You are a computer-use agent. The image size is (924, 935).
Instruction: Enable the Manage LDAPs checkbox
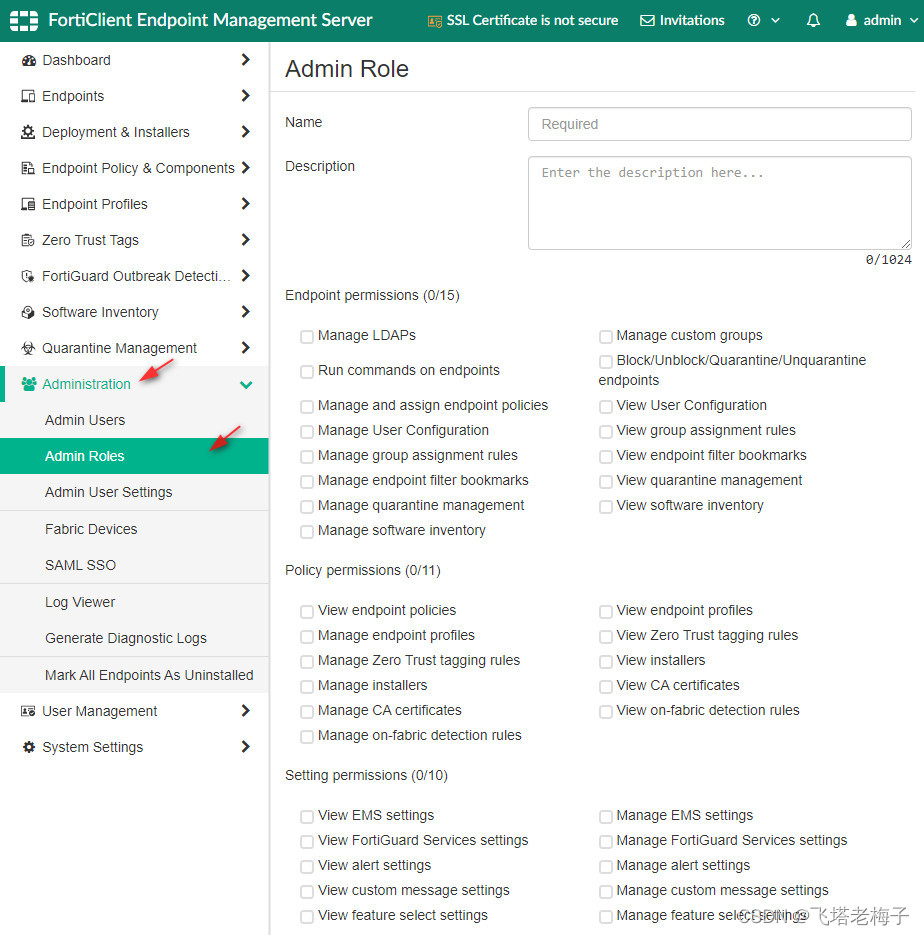click(x=307, y=337)
